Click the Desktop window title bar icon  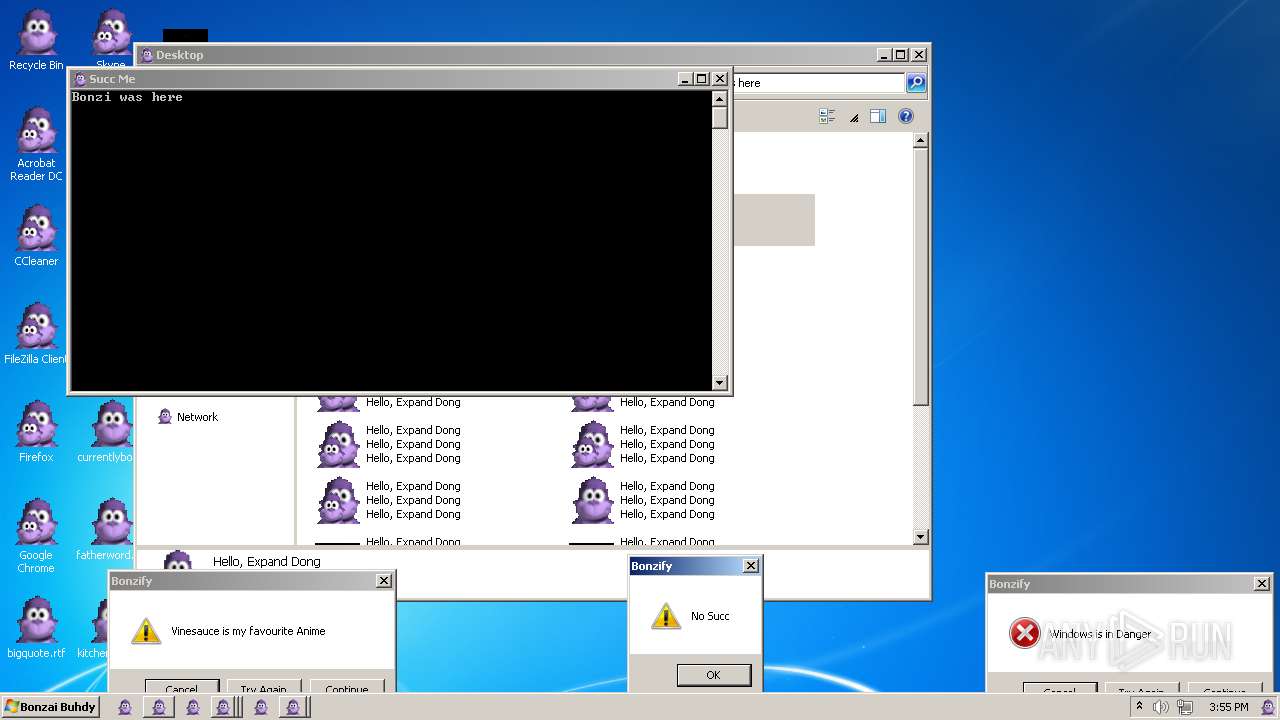[147, 55]
